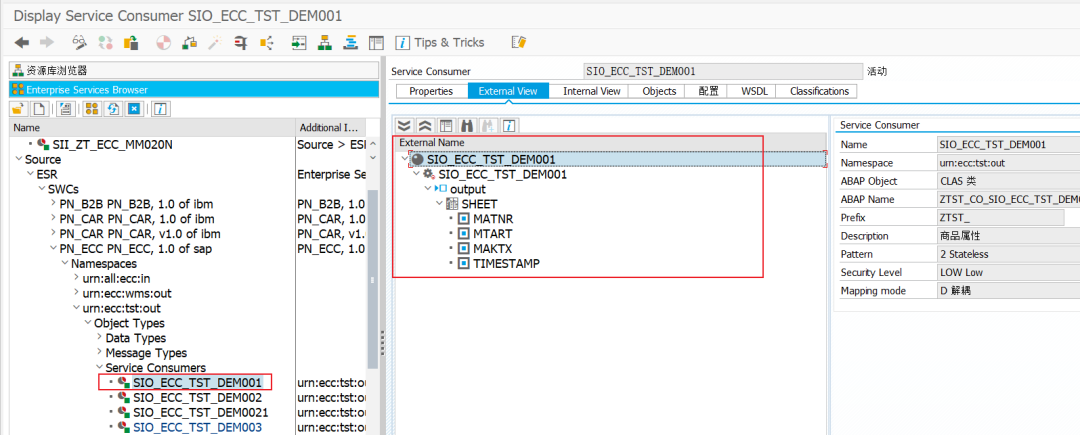This screenshot has height=435, width=1080.
Task: Switch to the Properties tab
Action: click(431, 91)
